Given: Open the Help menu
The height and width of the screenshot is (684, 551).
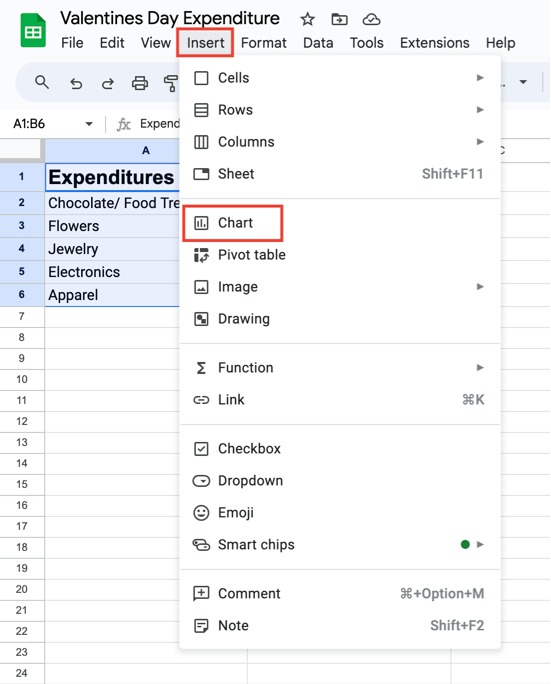Looking at the screenshot, I should [500, 43].
